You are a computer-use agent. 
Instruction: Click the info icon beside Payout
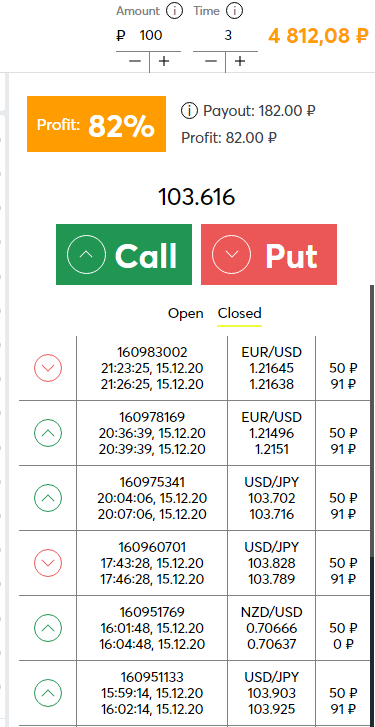coord(188,111)
